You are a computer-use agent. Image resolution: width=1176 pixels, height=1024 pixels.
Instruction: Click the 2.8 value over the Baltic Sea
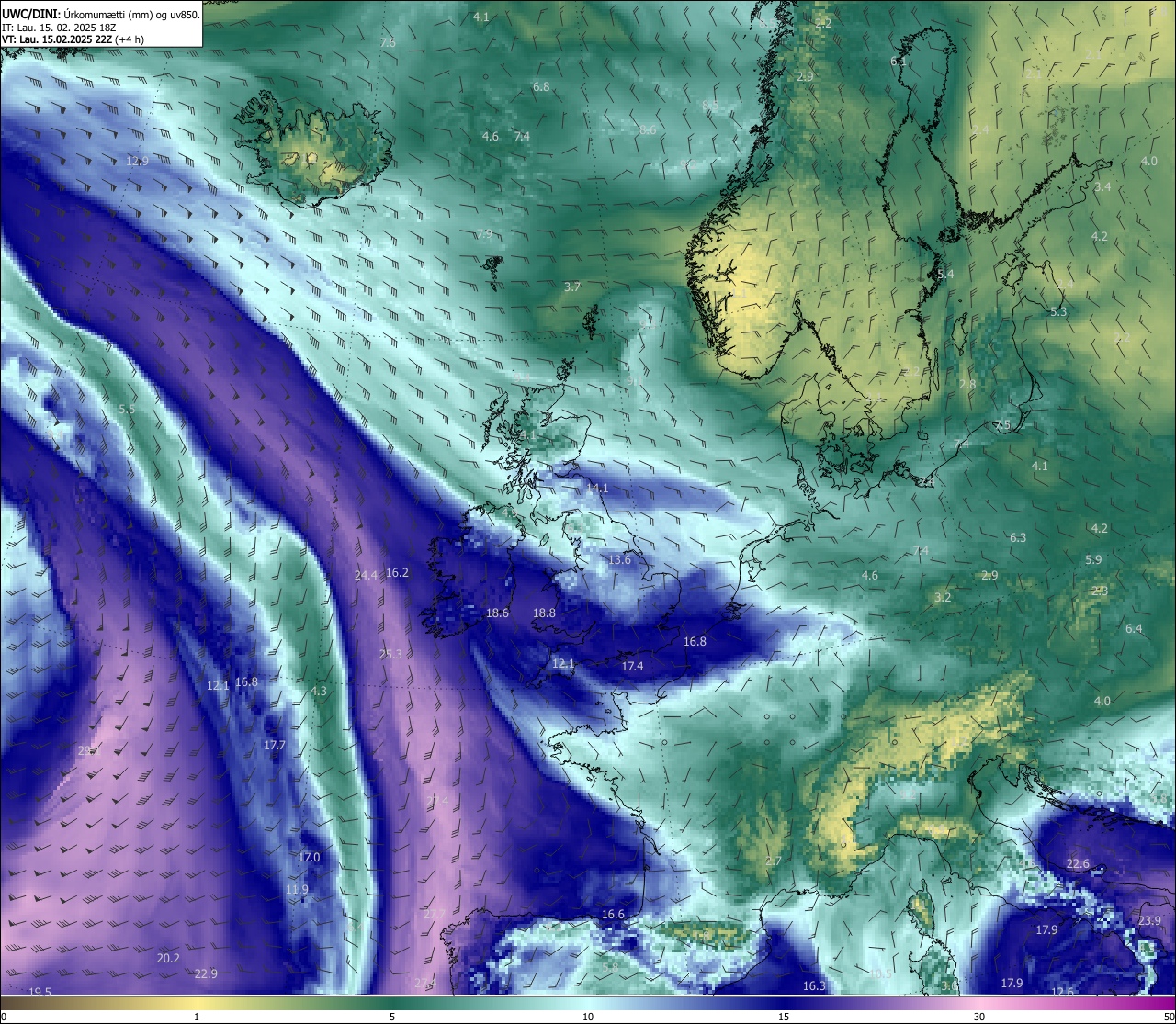[x=967, y=384]
